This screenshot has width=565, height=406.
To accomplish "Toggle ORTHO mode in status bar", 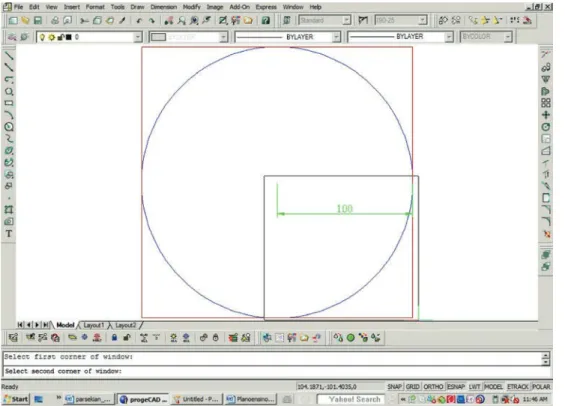I will [433, 387].
